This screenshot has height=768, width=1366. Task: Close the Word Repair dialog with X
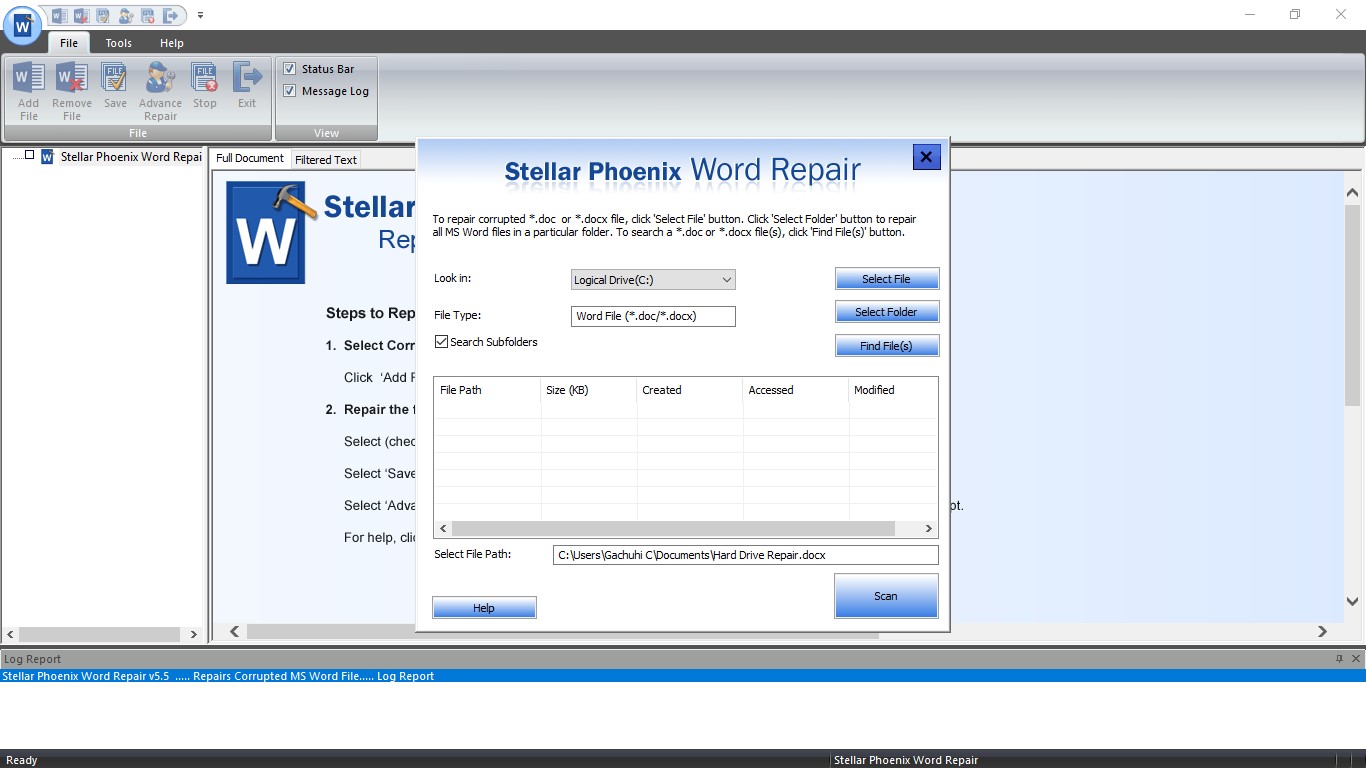click(x=926, y=157)
